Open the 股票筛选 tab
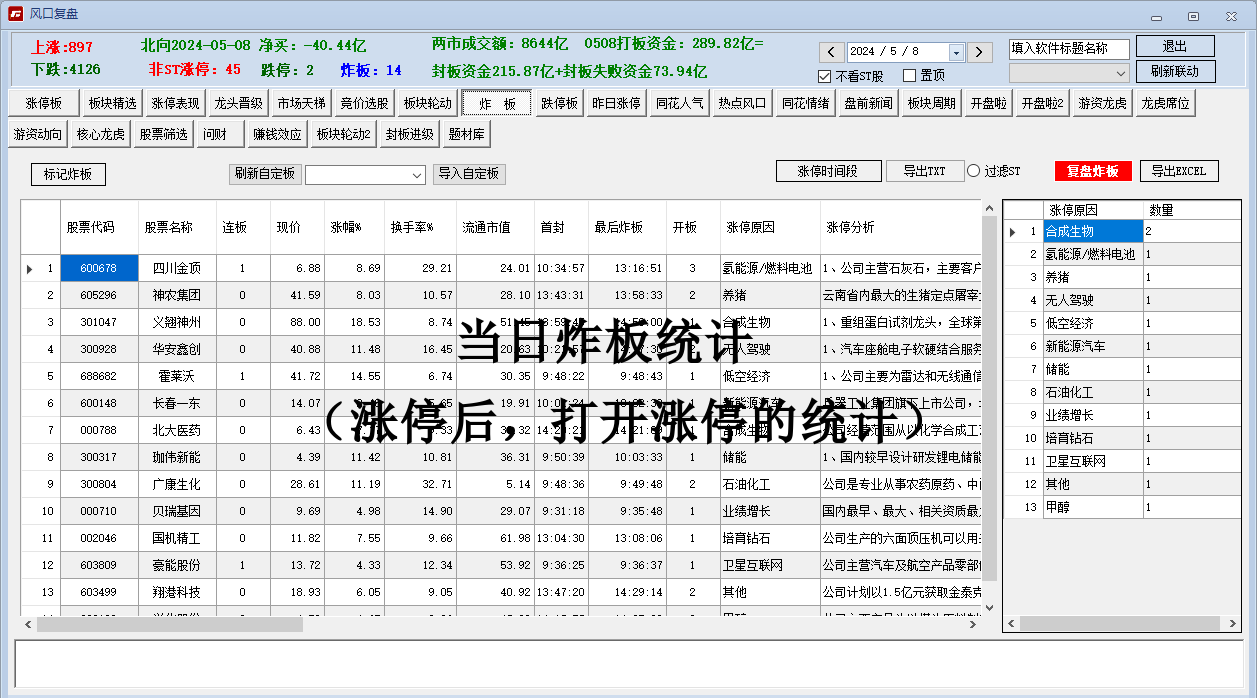 pos(164,134)
